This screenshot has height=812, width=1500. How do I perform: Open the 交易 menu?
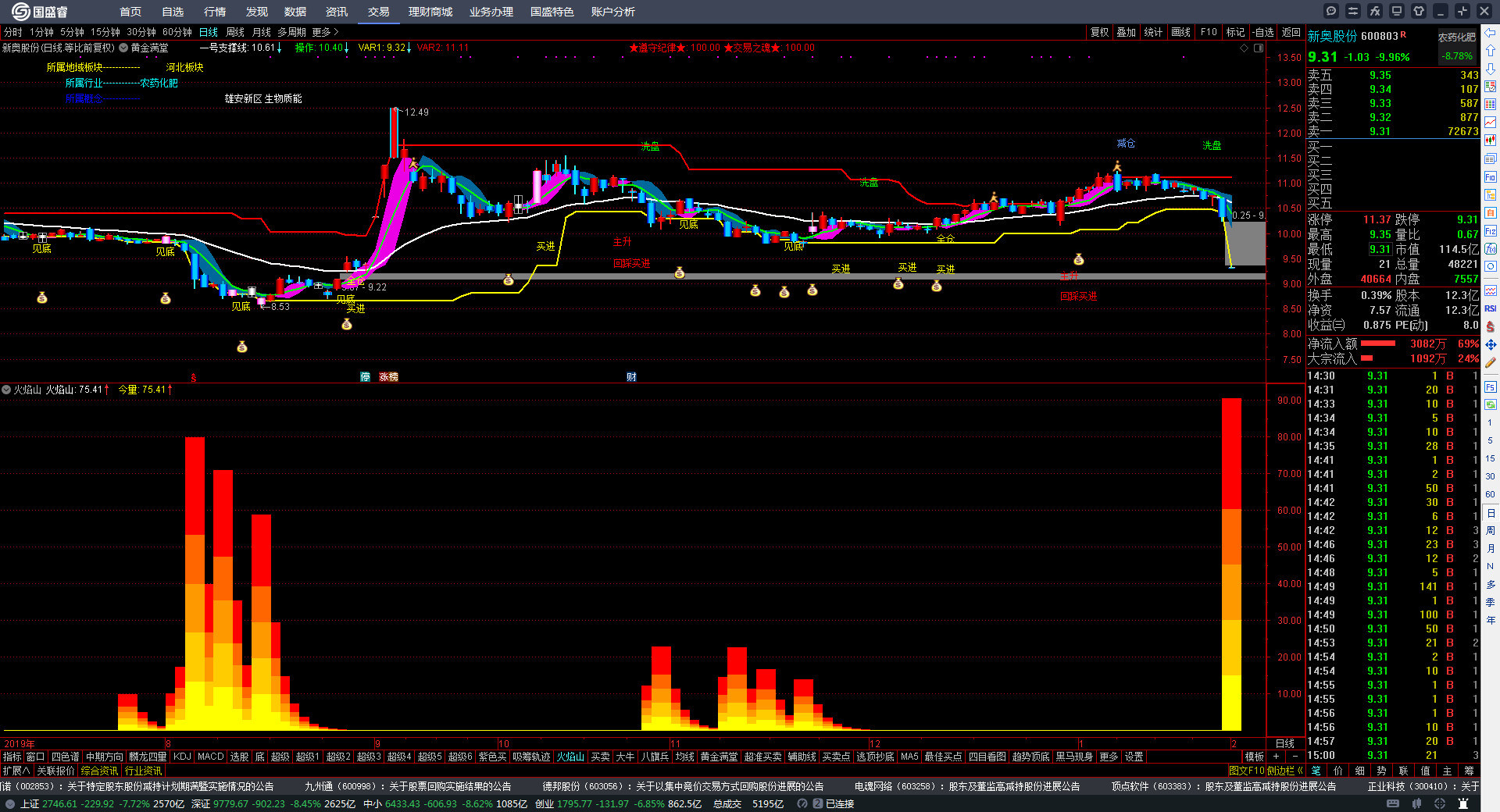(379, 12)
